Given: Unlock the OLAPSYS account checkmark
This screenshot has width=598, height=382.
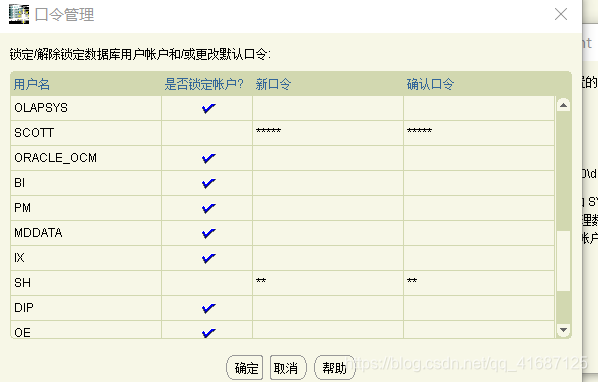Looking at the screenshot, I should tap(209, 108).
